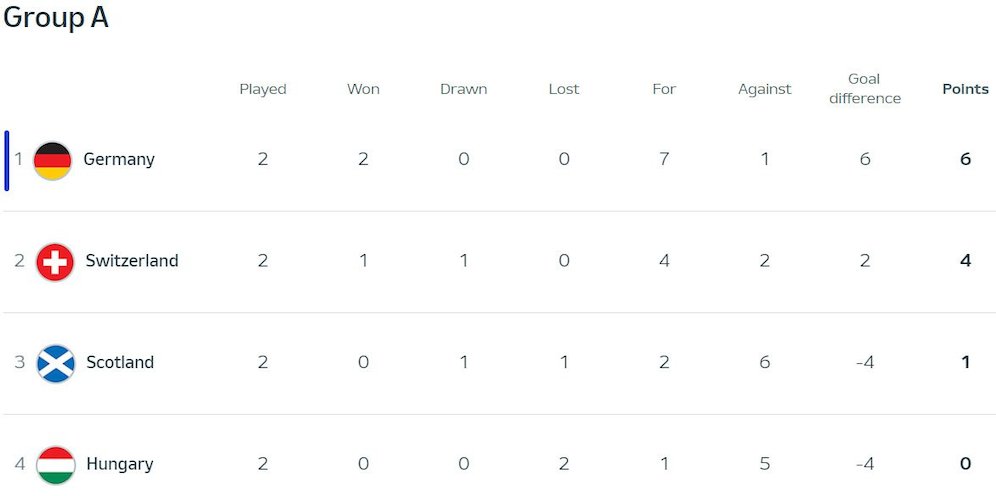
Task: Open the Germany team link
Action: [119, 160]
